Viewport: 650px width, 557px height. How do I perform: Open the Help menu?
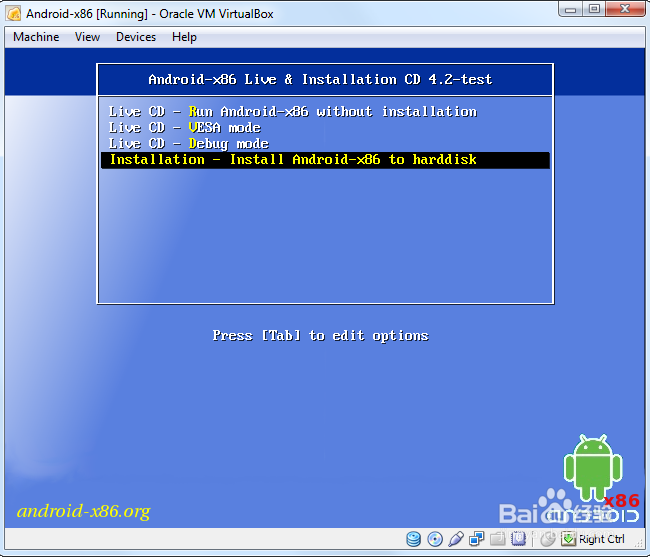tap(184, 37)
